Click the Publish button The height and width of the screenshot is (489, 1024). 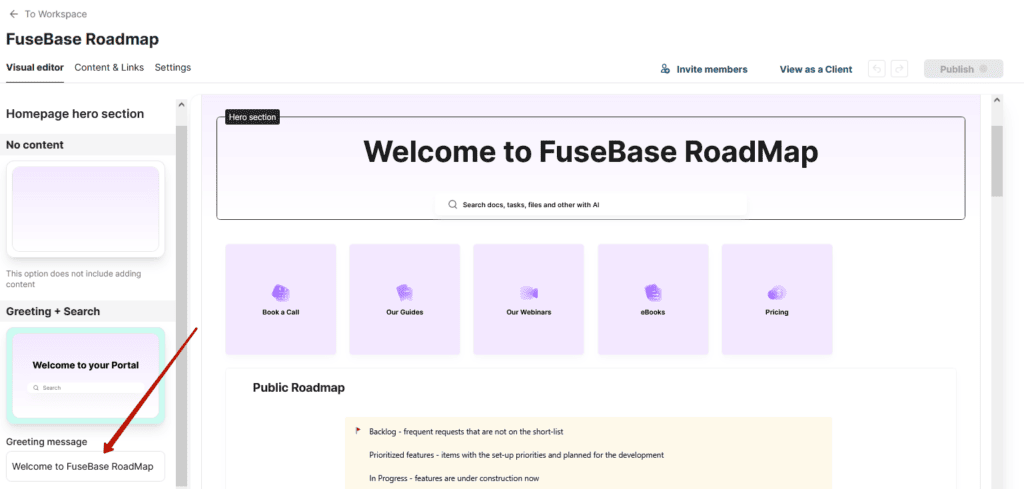click(963, 69)
